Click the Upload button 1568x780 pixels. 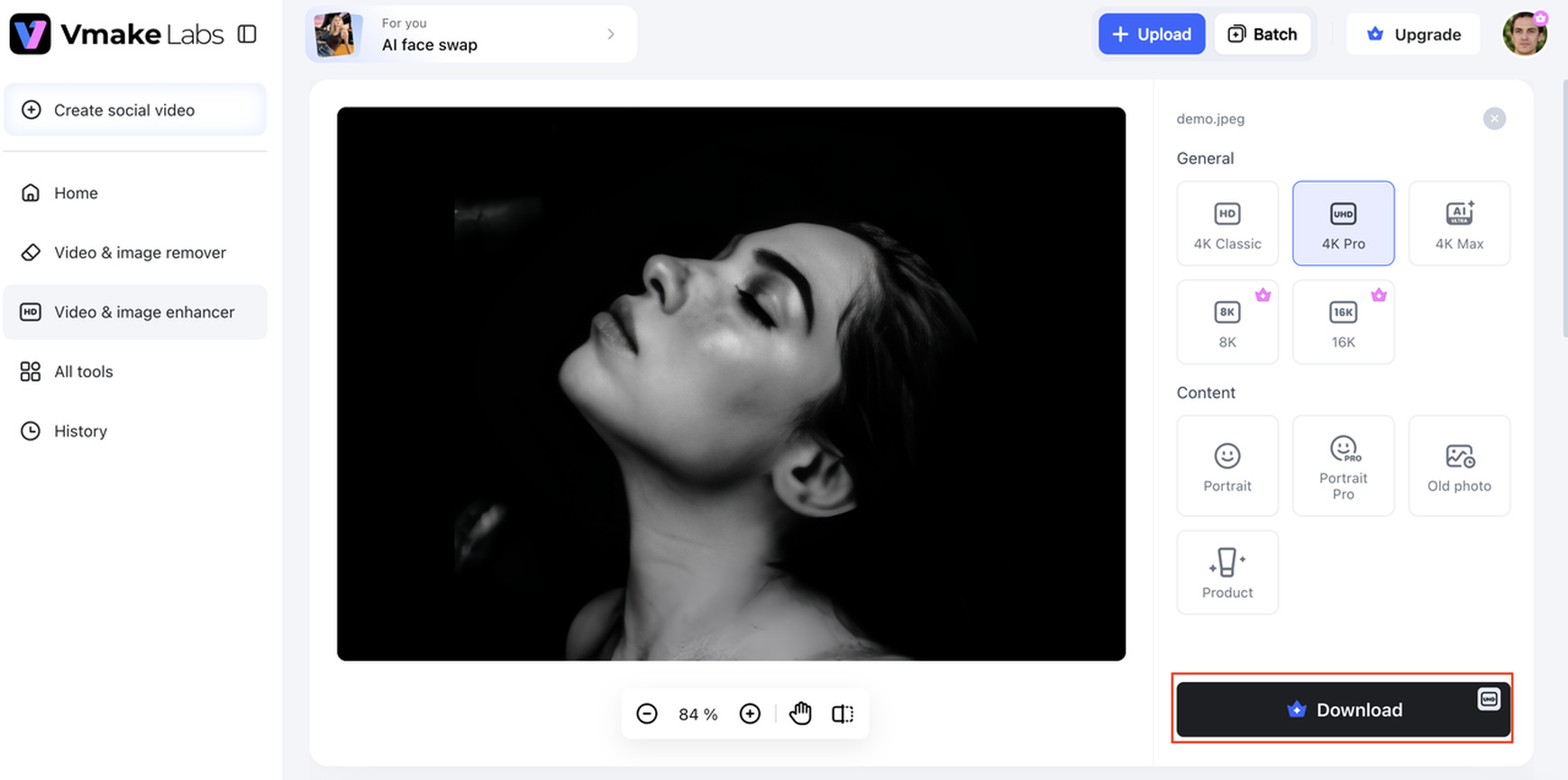[1152, 34]
